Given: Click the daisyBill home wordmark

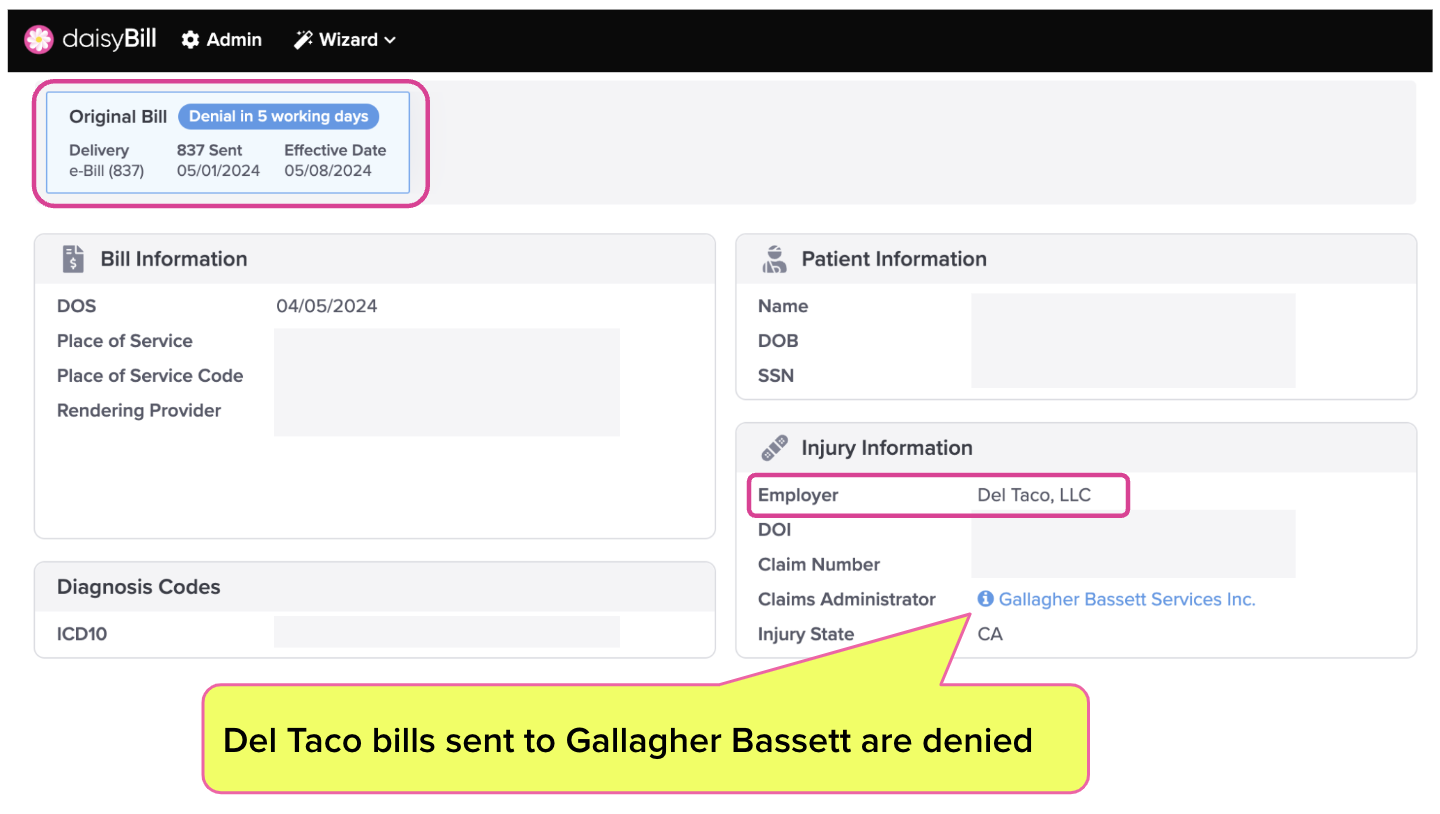Looking at the screenshot, I should 109,39.
